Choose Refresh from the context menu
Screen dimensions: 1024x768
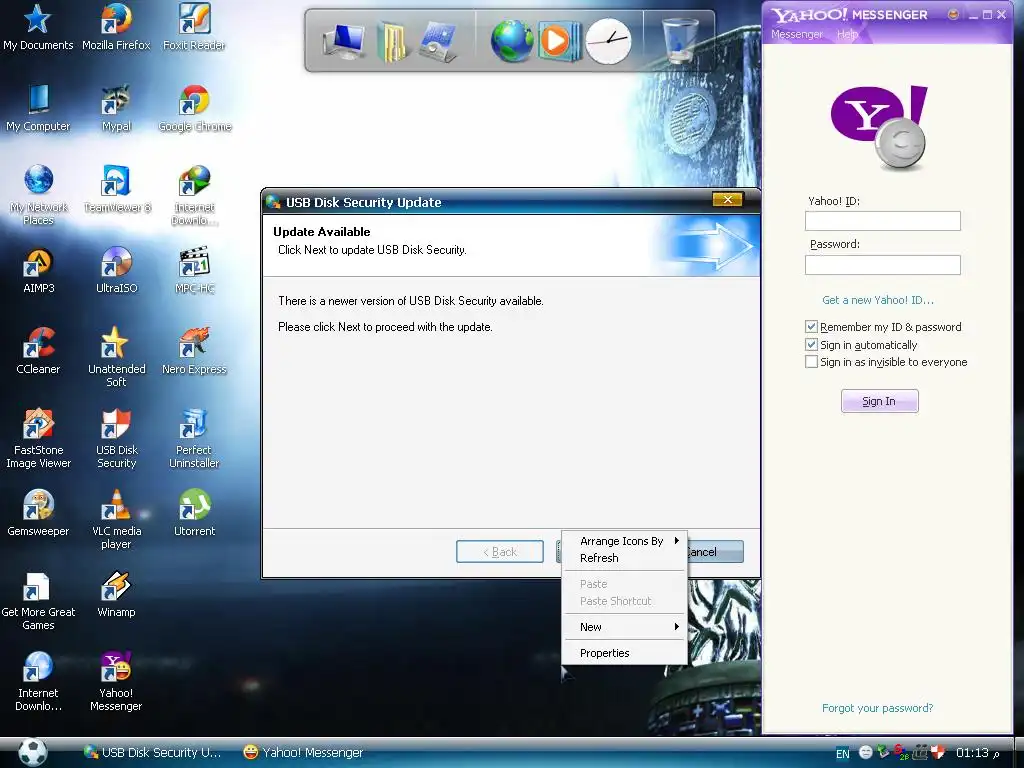coord(624,558)
